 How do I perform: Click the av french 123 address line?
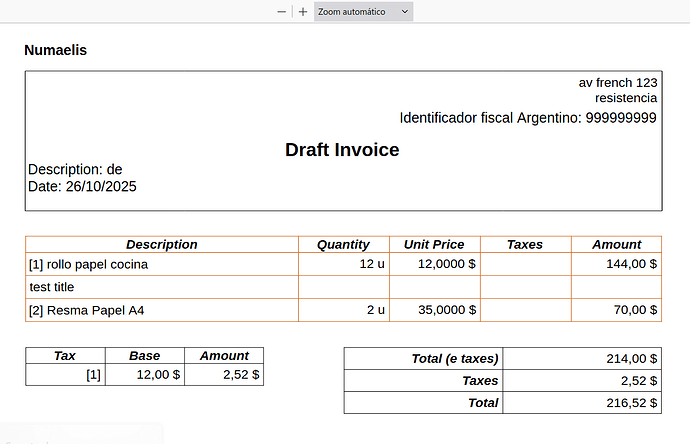coord(617,82)
